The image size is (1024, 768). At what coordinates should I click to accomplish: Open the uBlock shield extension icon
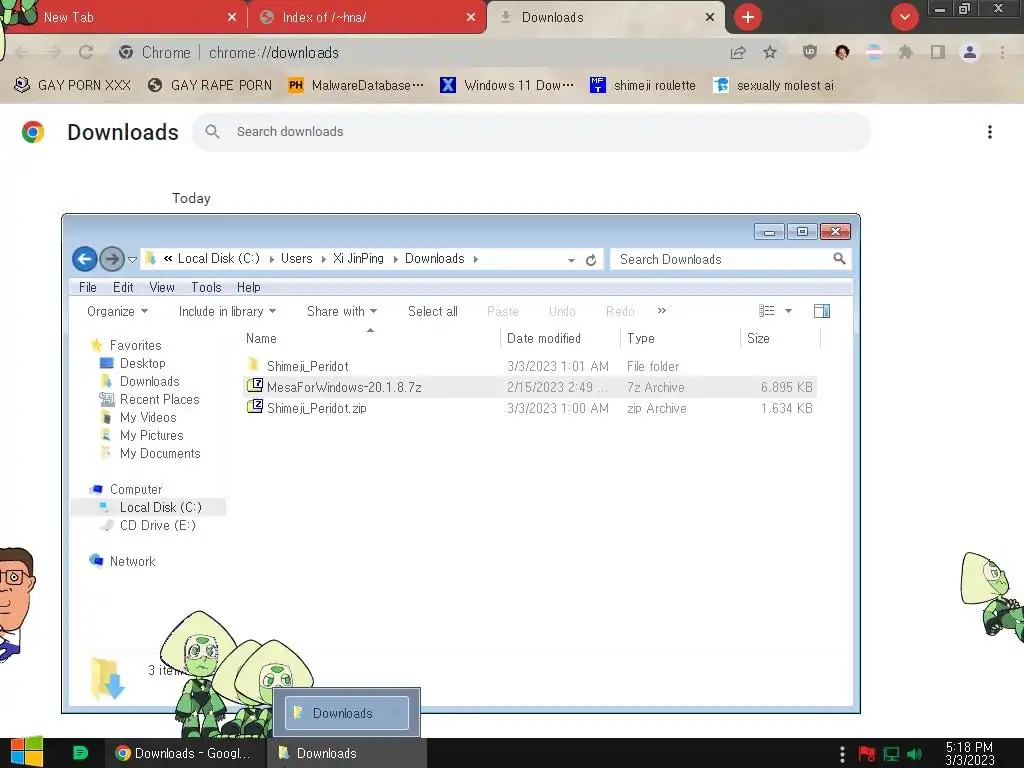coord(810,52)
